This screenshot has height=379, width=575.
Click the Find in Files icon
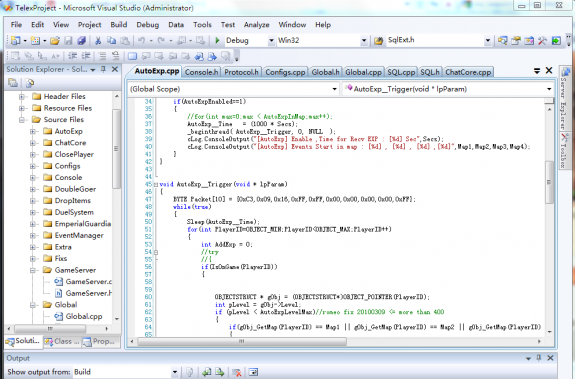tap(378, 41)
